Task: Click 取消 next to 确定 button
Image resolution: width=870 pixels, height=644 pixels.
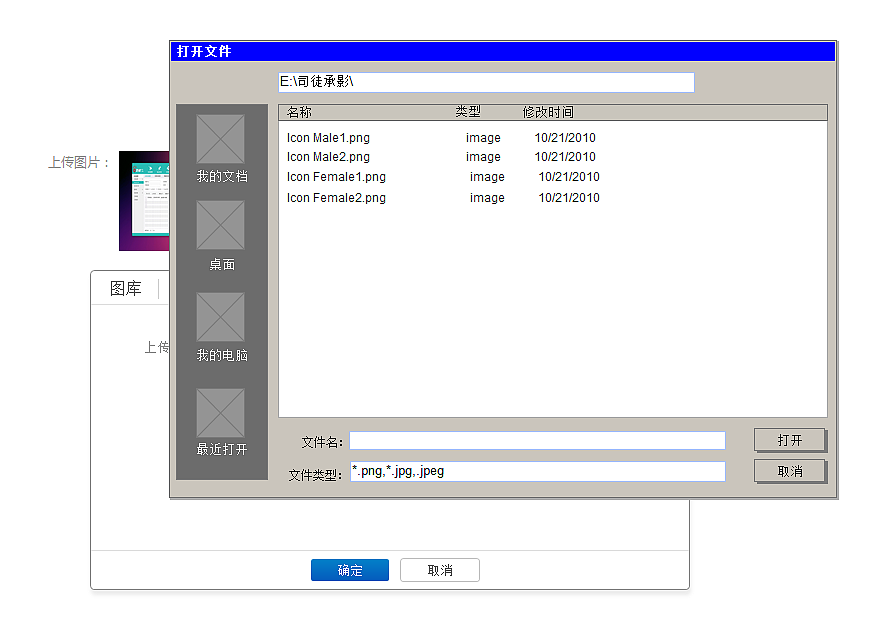Action: click(439, 570)
